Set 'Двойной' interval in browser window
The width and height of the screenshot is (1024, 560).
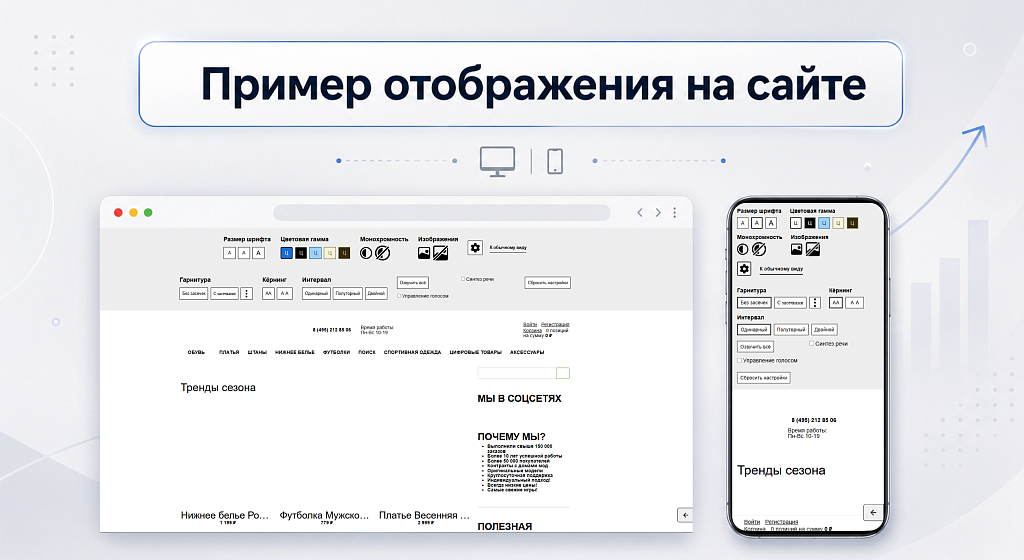(376, 294)
